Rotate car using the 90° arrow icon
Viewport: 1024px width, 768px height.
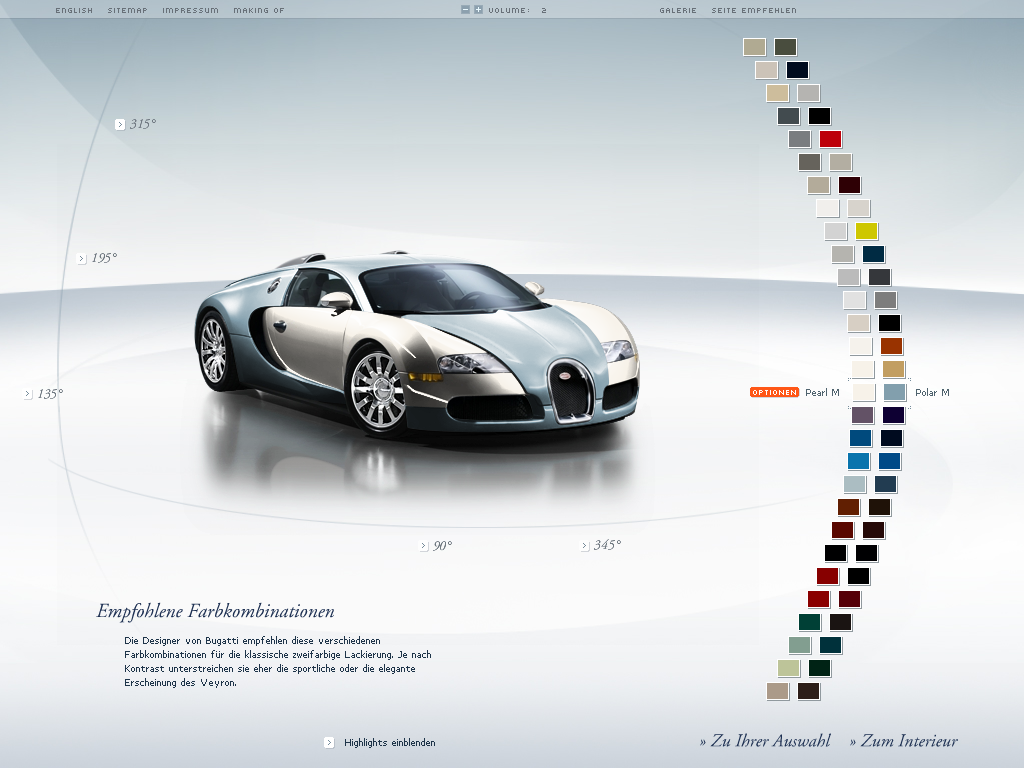(424, 546)
